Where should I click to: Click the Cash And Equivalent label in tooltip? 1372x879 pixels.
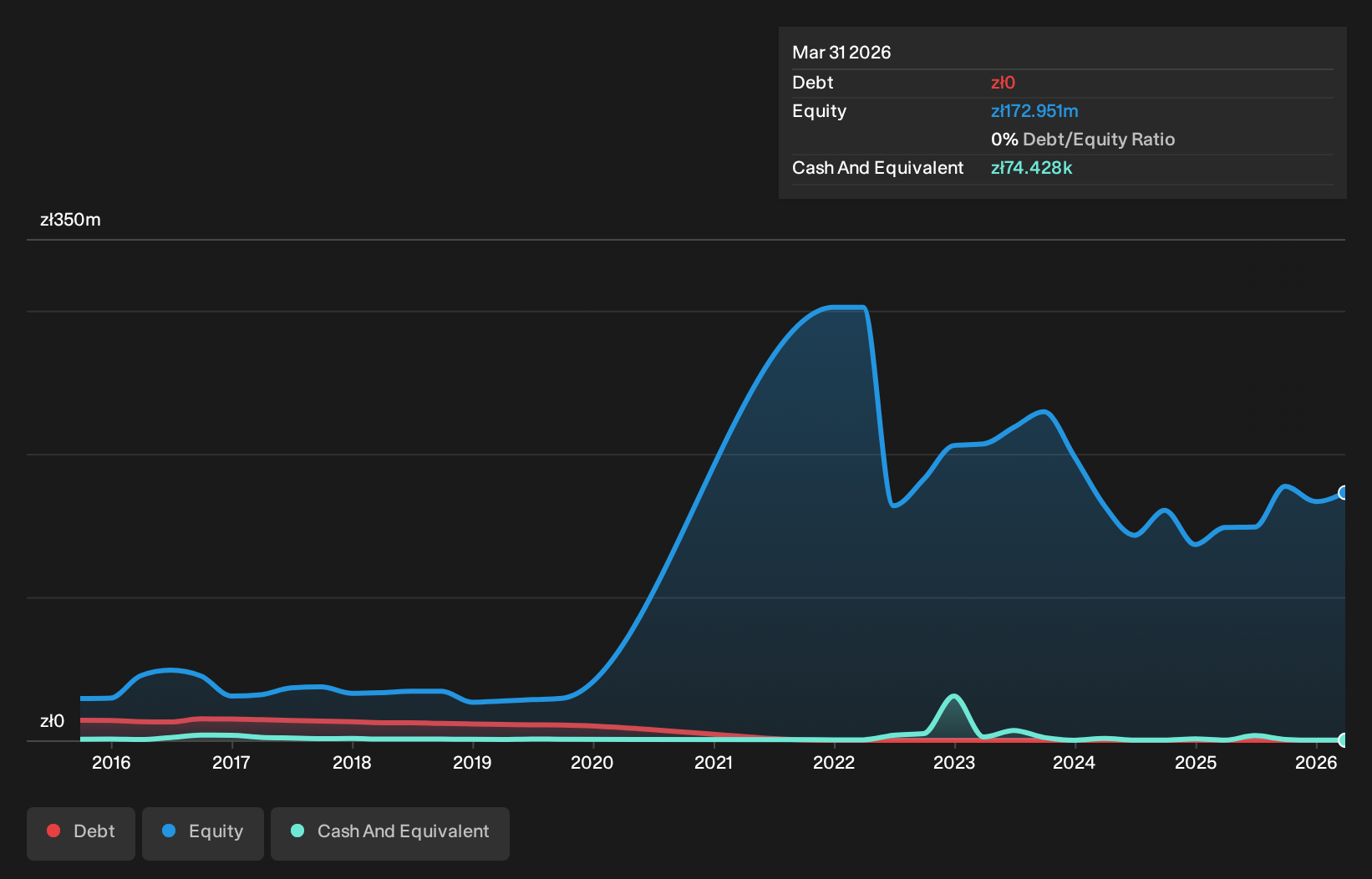point(877,168)
